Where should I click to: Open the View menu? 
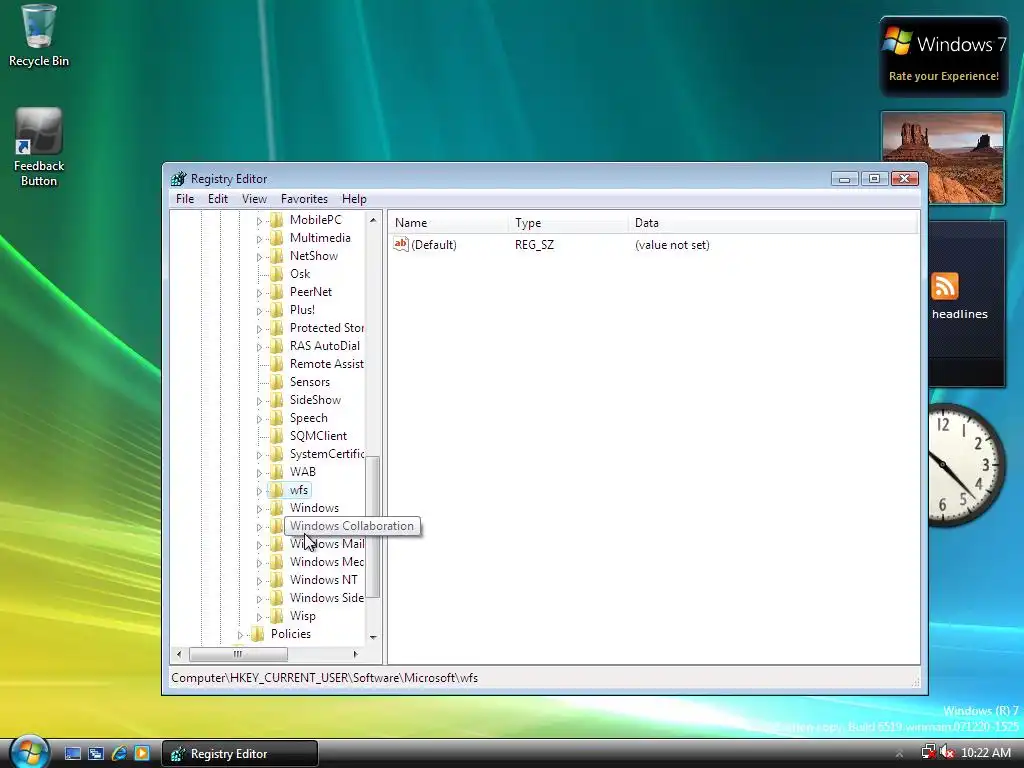[254, 199]
